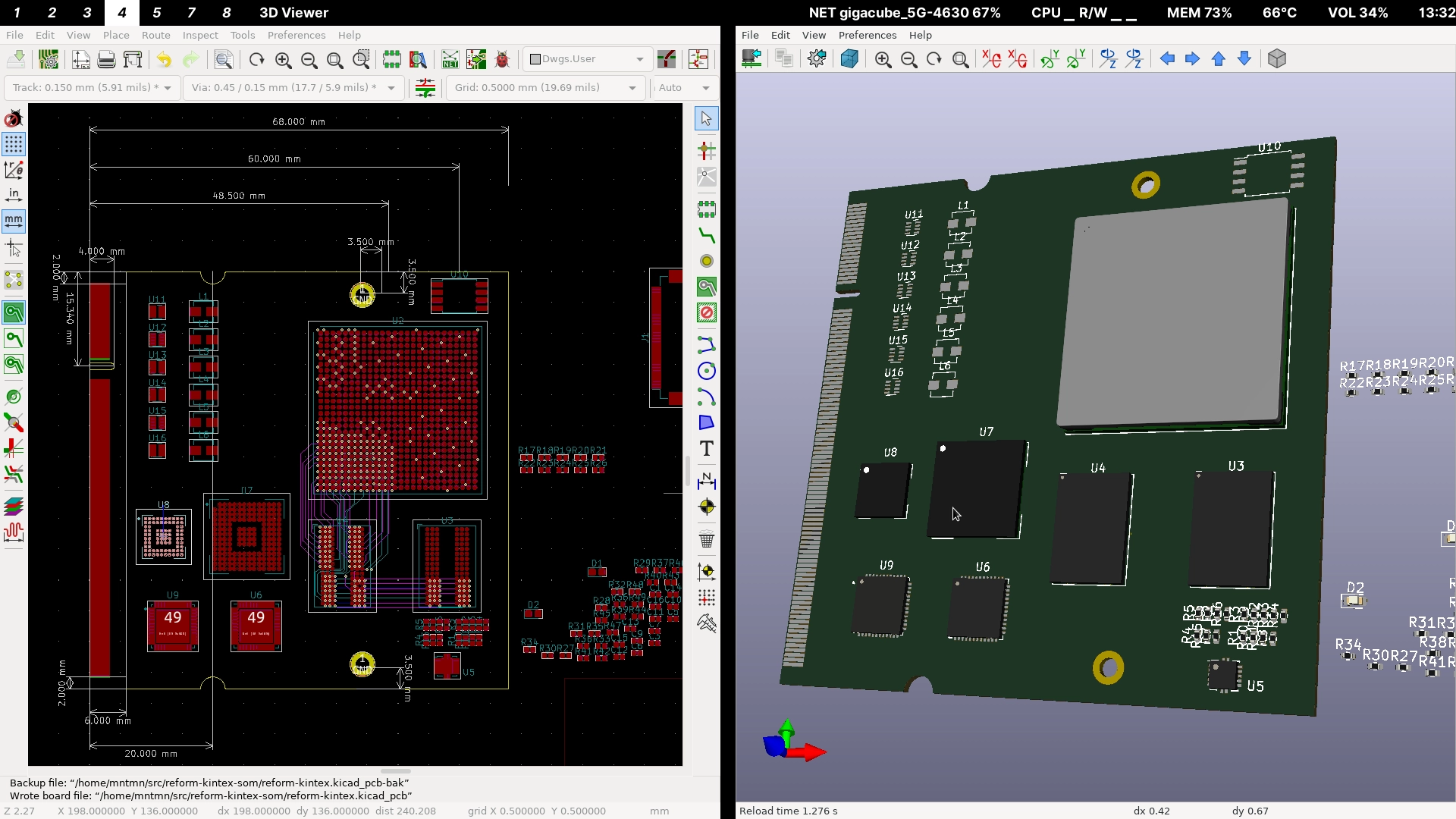
Task: Update PCB from schematic icon
Action: tap(476, 59)
